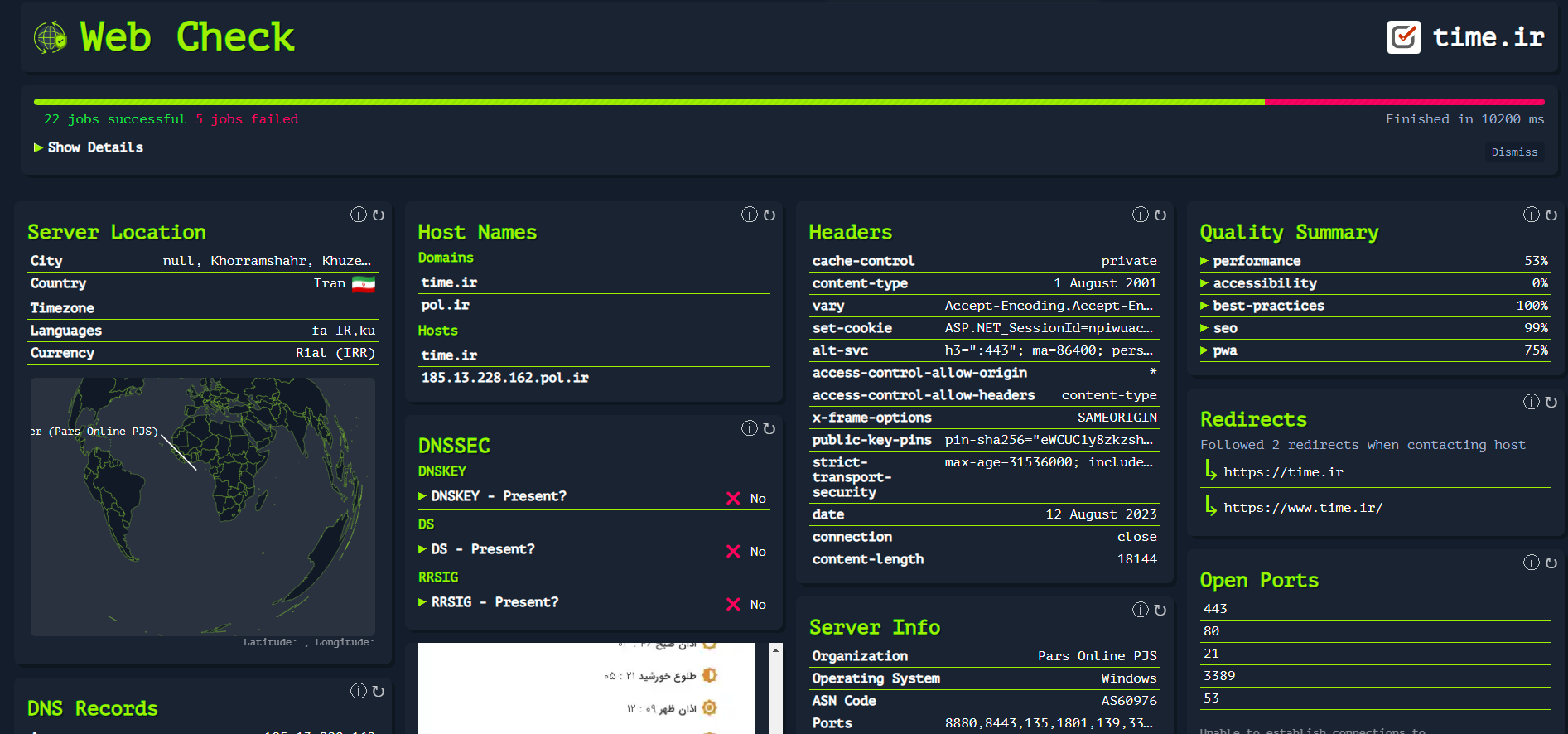Click the time.ir site heading
Screen dimensions: 1568x734
1488,37
